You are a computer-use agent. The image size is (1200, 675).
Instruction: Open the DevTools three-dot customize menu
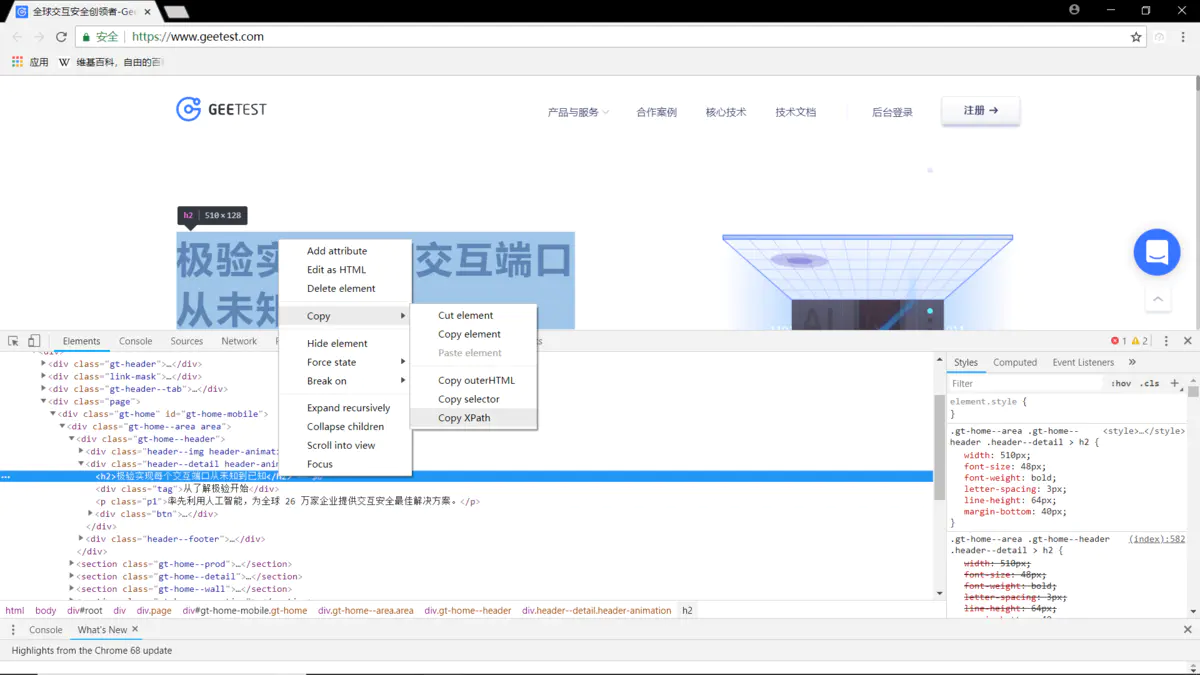[x=1165, y=340]
